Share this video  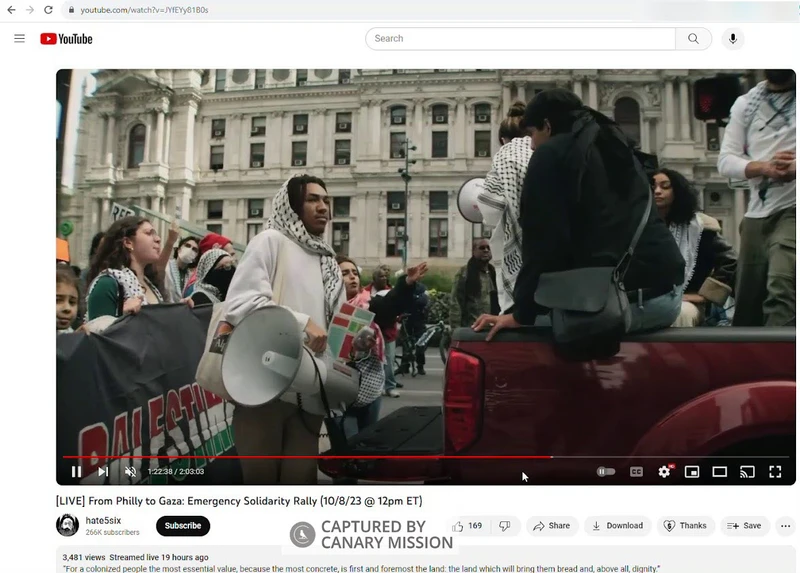pos(551,526)
